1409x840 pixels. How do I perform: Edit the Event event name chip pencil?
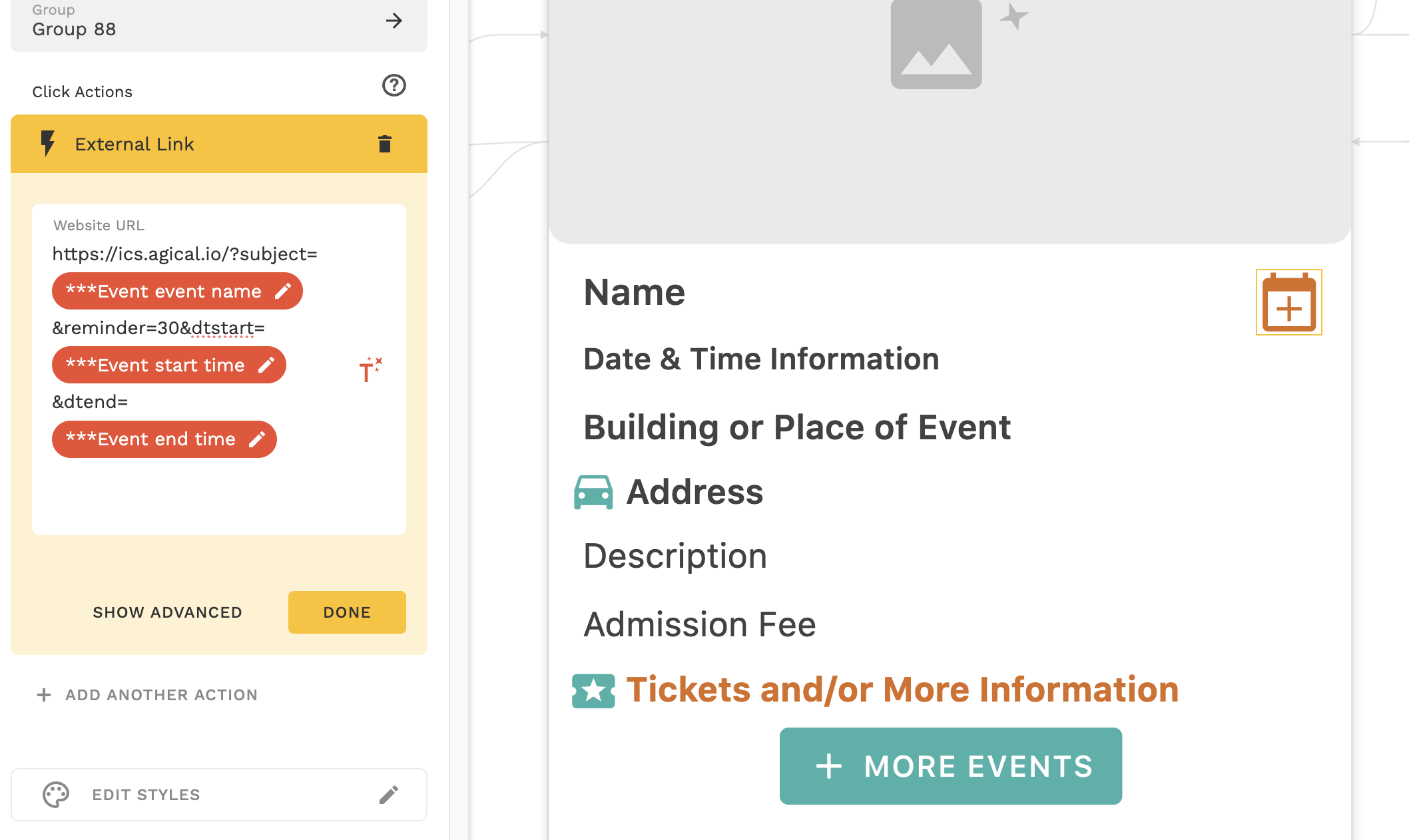[x=283, y=291]
